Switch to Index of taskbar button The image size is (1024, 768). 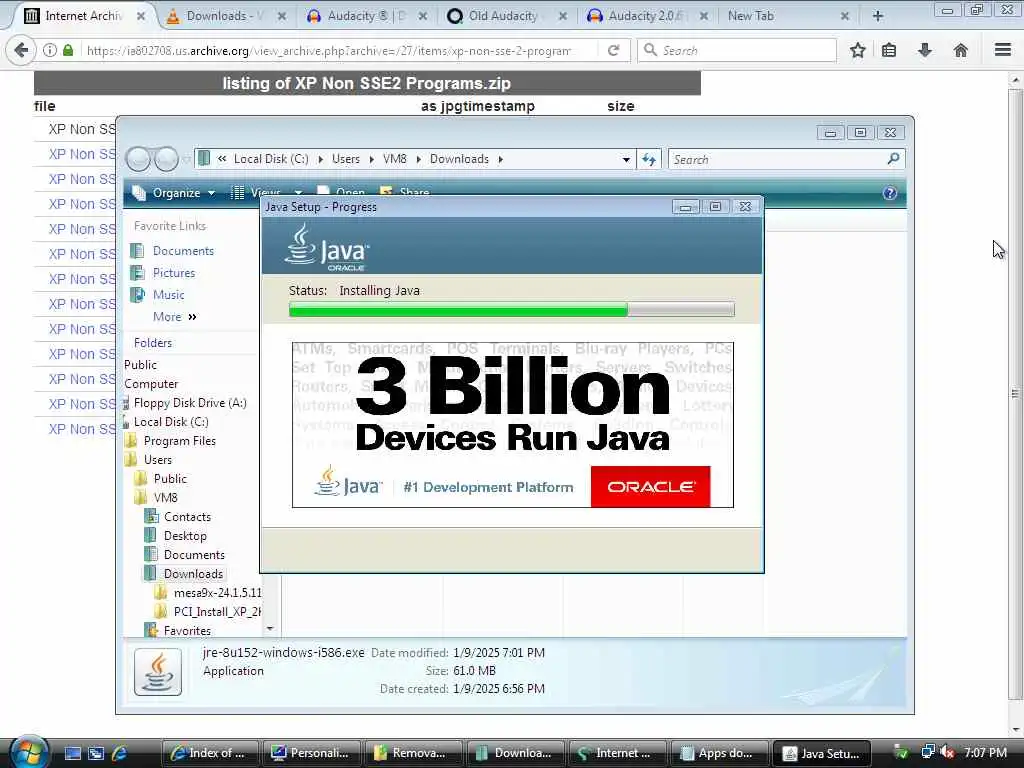[x=209, y=753]
